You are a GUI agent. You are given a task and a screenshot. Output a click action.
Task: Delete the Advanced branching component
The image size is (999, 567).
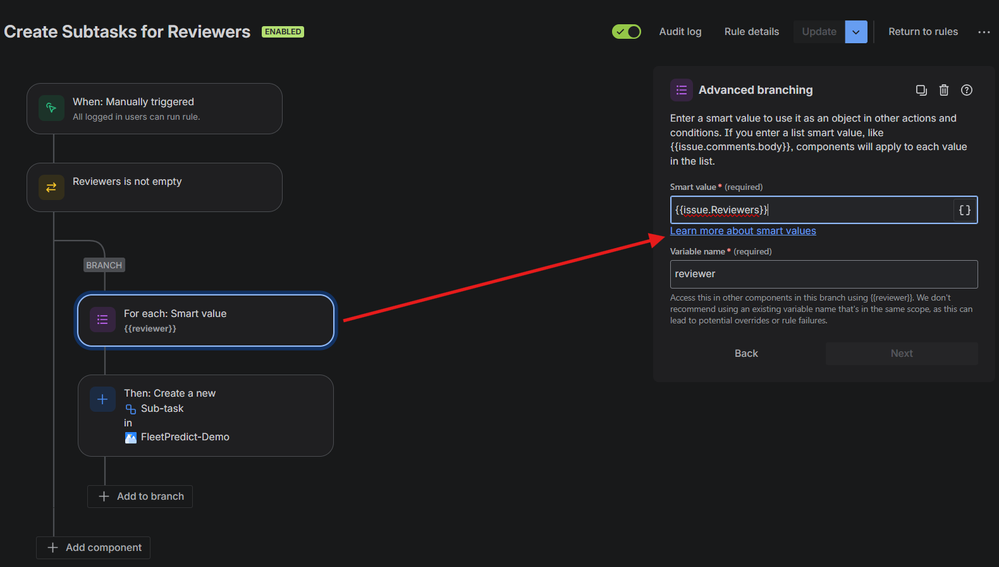(x=944, y=90)
